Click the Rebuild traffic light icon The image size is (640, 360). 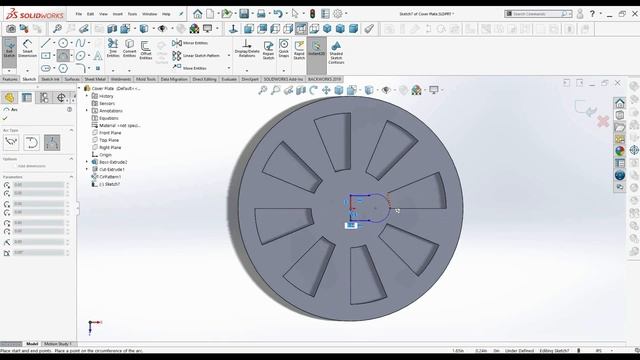[312, 14]
